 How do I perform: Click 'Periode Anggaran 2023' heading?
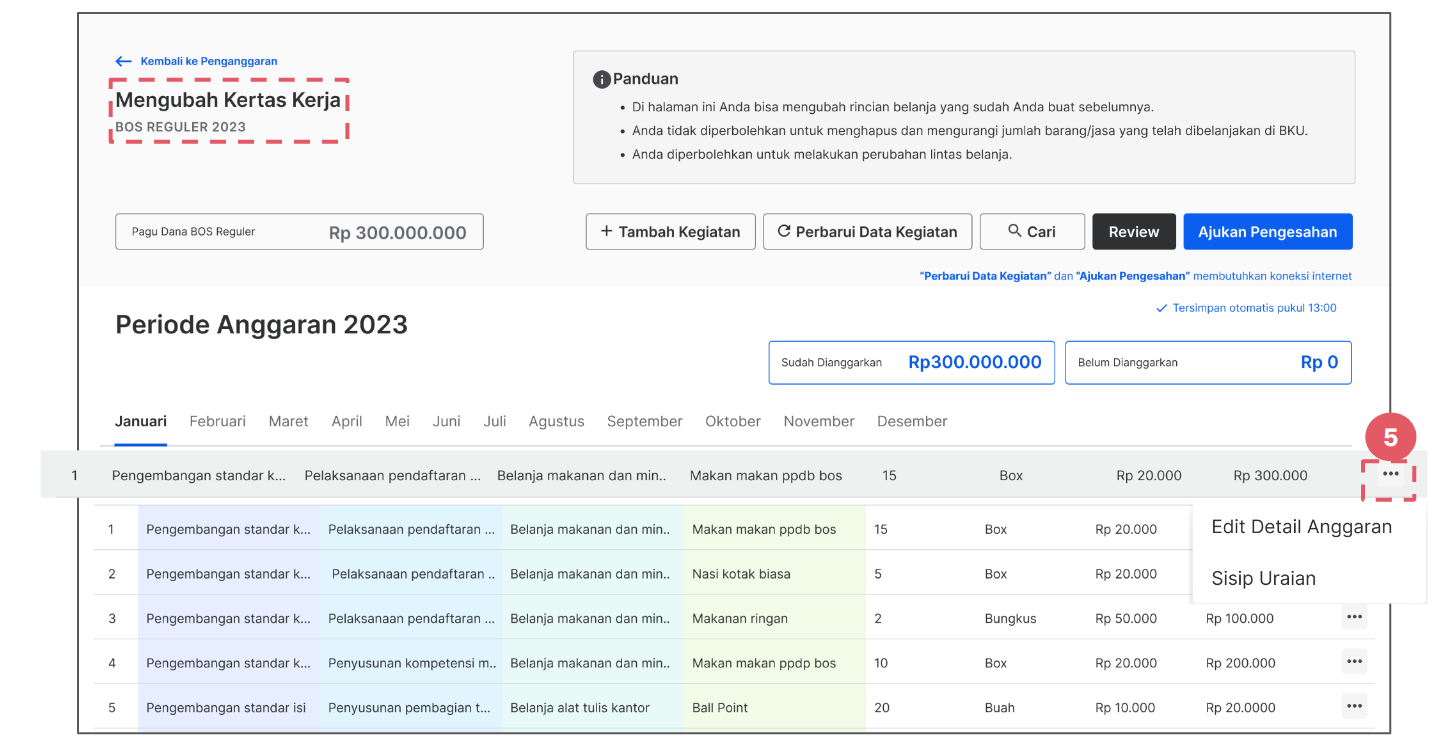pyautogui.click(x=261, y=324)
